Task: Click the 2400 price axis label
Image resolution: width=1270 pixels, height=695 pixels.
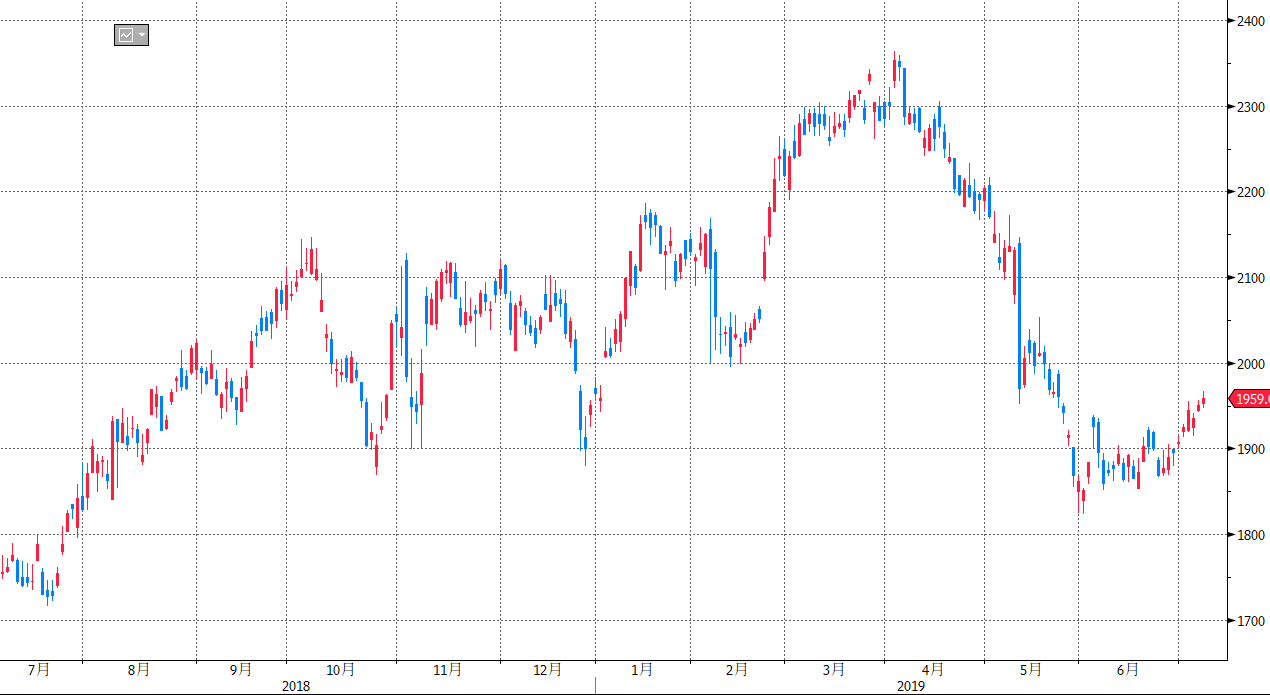Action: 1250,20
